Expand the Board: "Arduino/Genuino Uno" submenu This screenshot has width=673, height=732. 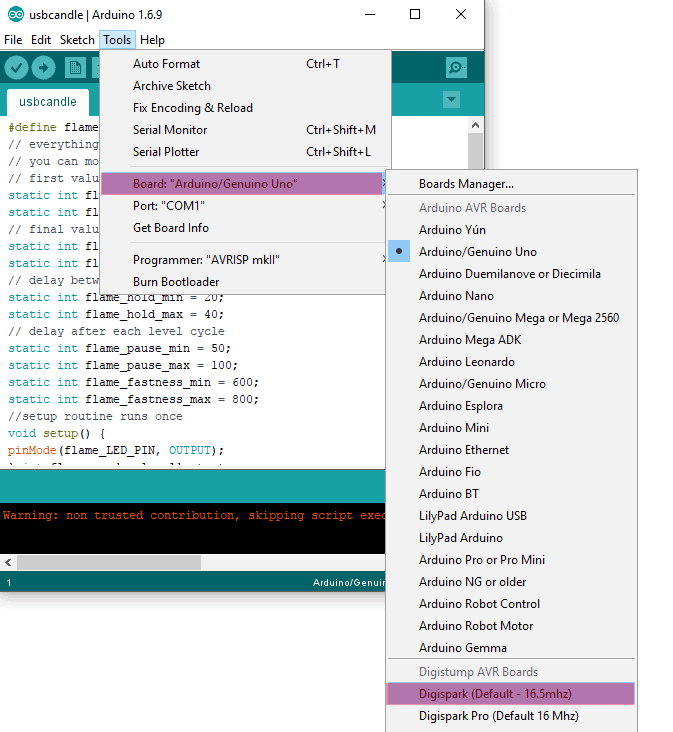[243, 183]
